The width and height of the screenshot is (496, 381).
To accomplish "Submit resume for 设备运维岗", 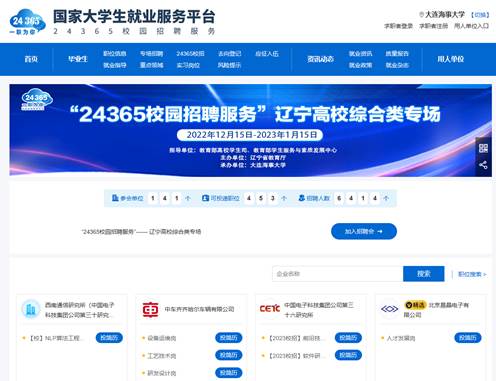I will pyautogui.click(x=229, y=338).
